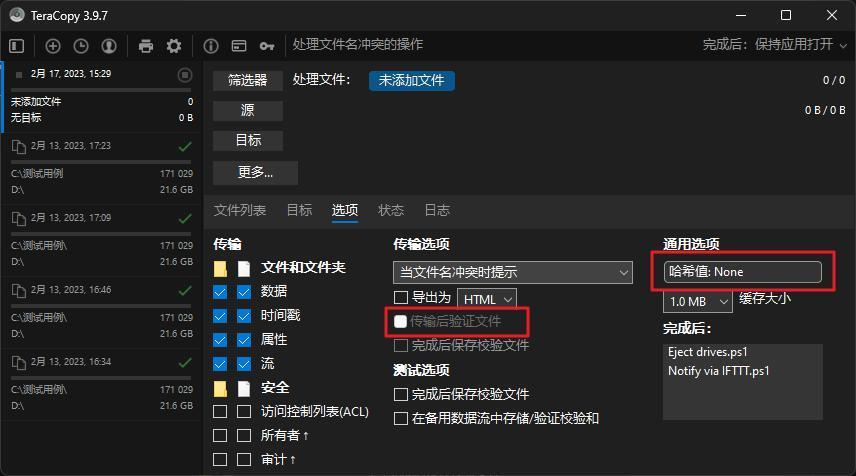Click file page icon beside 文件和文件夹

pyautogui.click(x=244, y=269)
